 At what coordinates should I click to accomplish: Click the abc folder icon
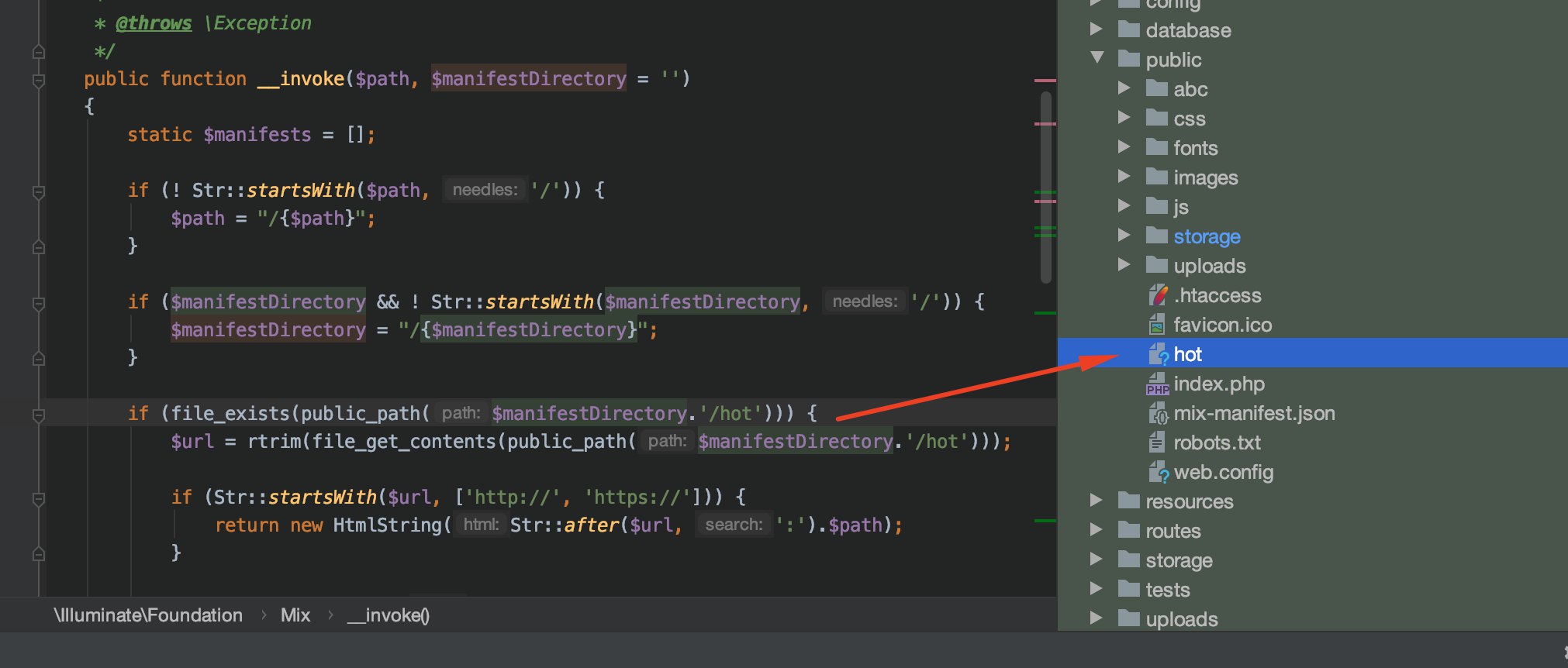pyautogui.click(x=1157, y=88)
